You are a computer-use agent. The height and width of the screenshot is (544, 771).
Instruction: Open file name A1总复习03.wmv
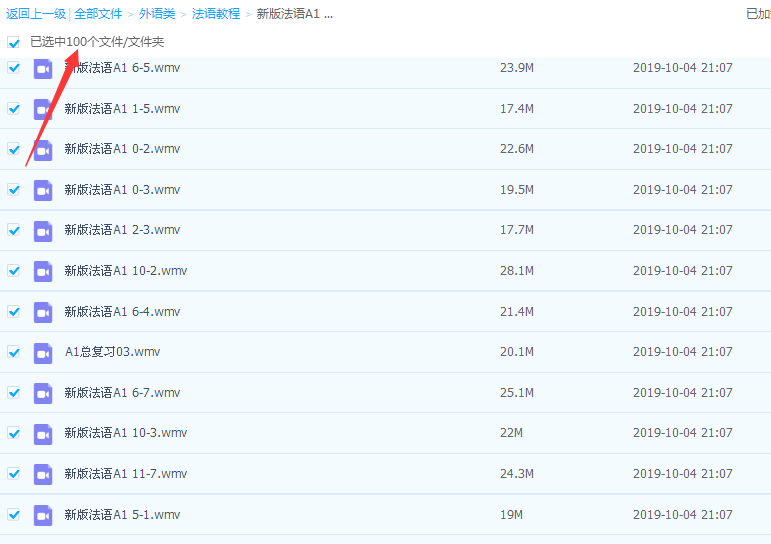coord(112,352)
